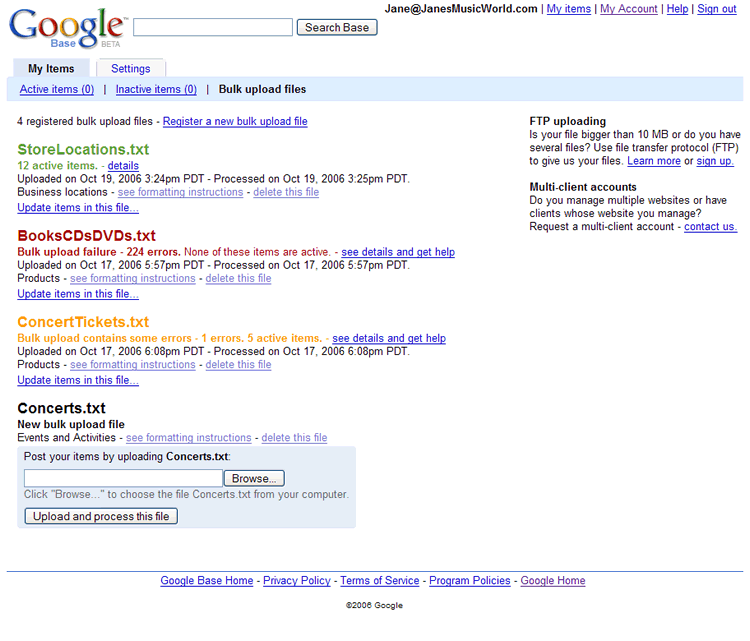
Task: Select Bulk upload files section
Action: (262, 89)
